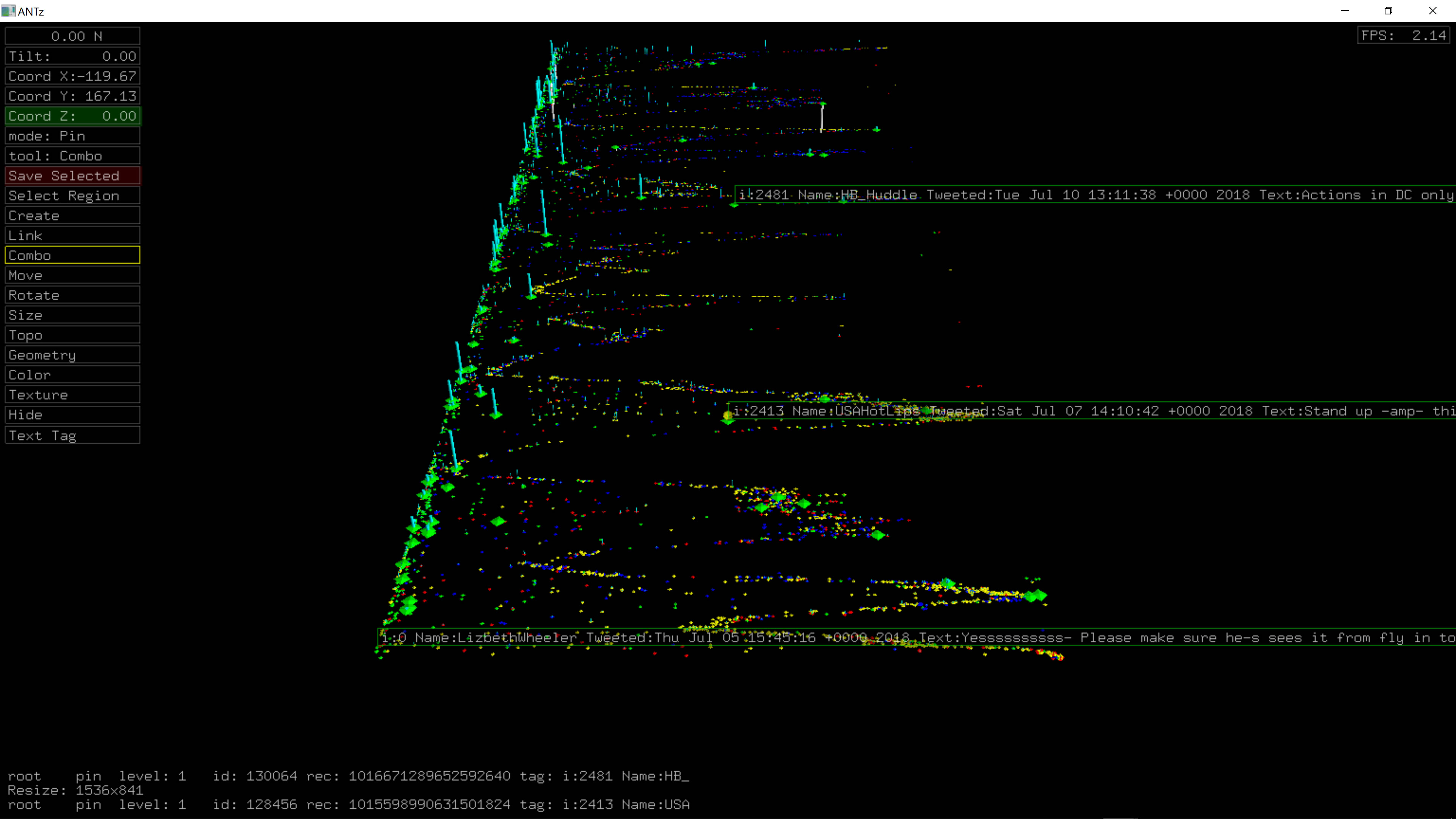Screen dimensions: 1456x819
Task: Select the Link tool
Action: tap(72, 236)
